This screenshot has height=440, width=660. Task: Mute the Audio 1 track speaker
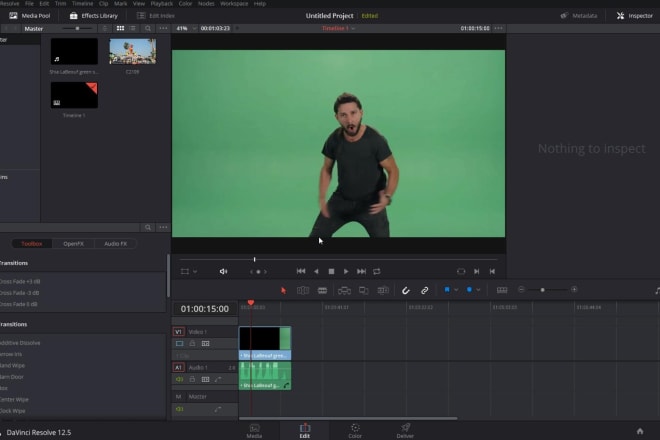point(179,379)
